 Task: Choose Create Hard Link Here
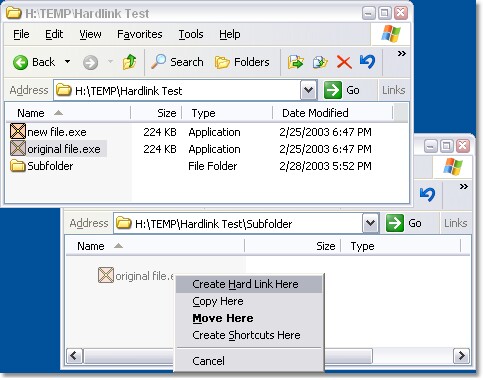[x=249, y=284]
